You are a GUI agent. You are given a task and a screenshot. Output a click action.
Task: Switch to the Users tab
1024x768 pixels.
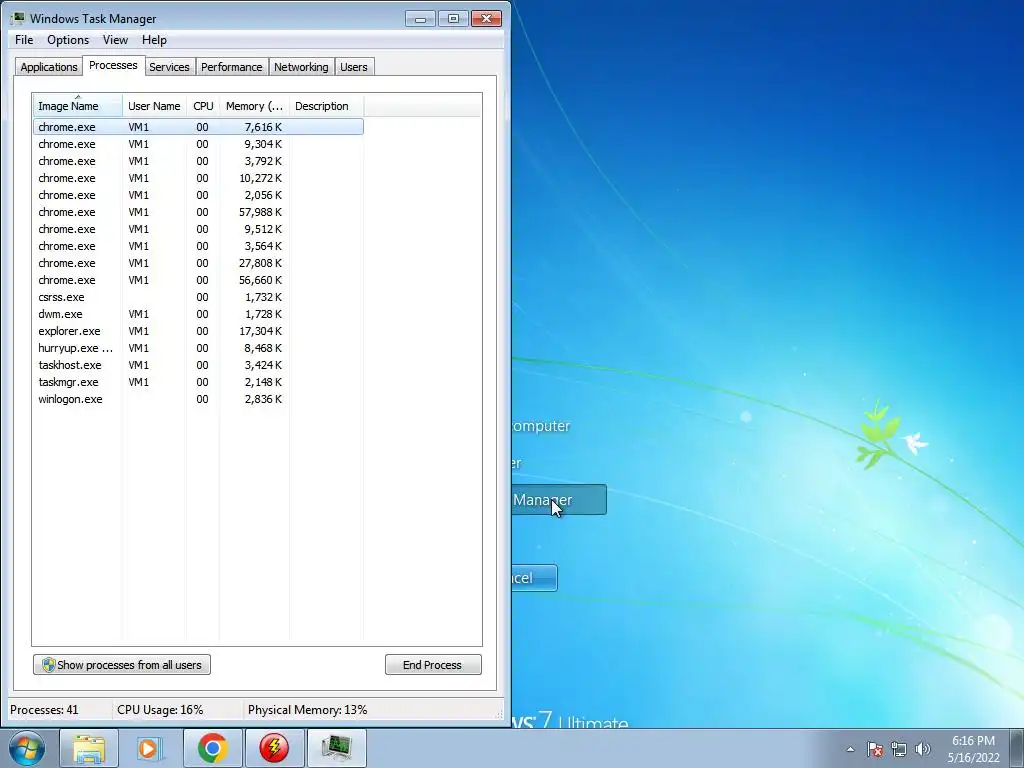[x=354, y=67]
